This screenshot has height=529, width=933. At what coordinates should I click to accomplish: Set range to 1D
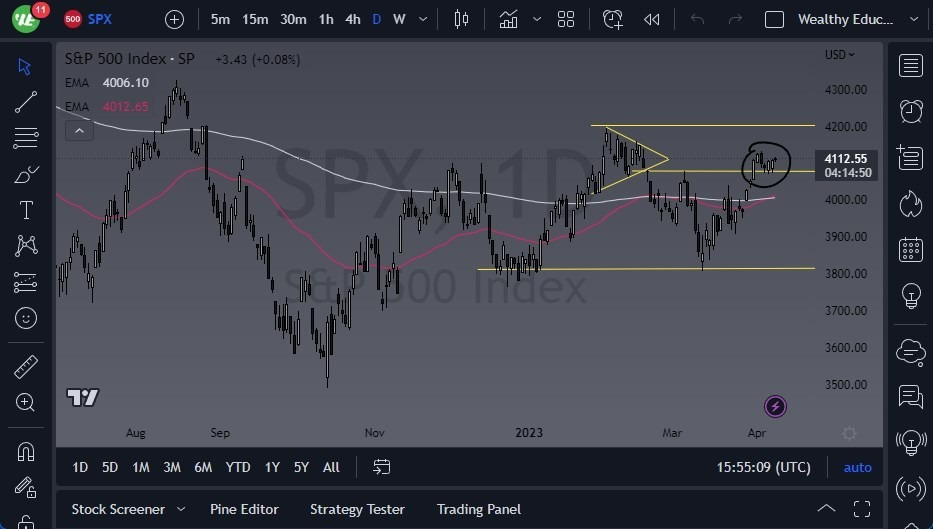[x=80, y=468]
